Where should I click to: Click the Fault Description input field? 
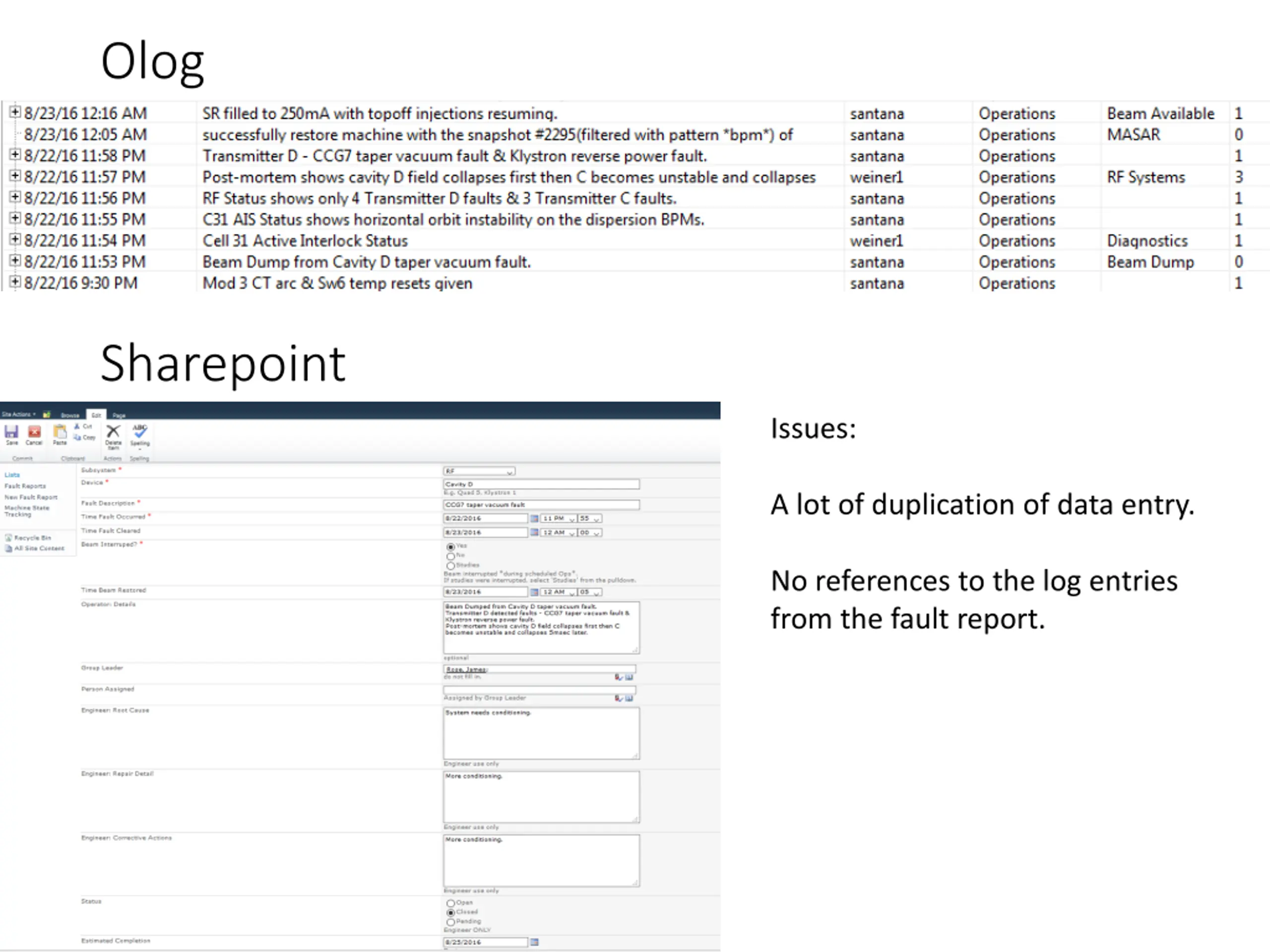[x=541, y=505]
